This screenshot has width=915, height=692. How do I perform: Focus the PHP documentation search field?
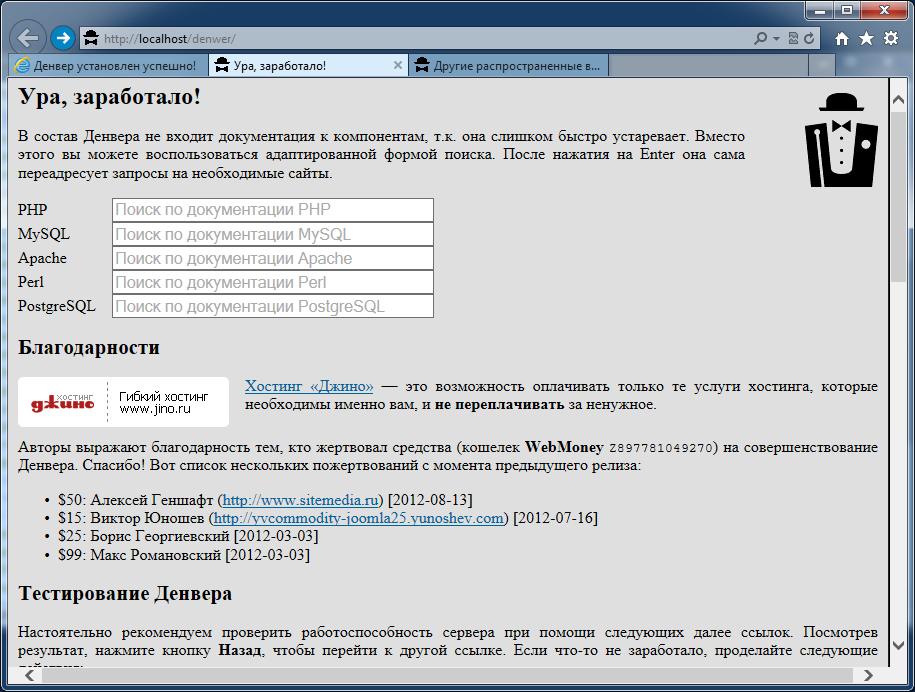[272, 210]
